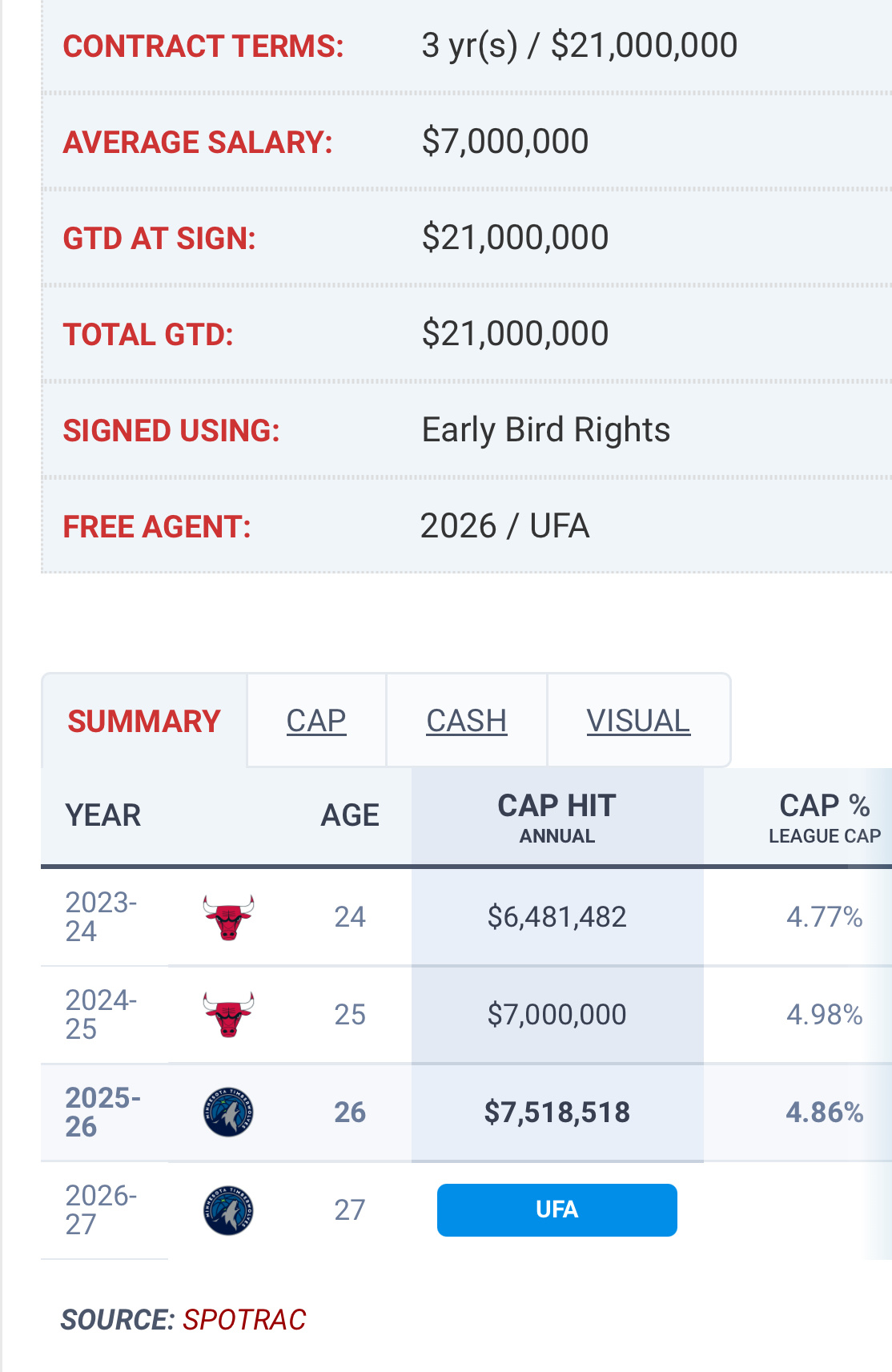Viewport: 892px width, 1372px height.
Task: Click the YEAR column header
Action: tap(103, 815)
